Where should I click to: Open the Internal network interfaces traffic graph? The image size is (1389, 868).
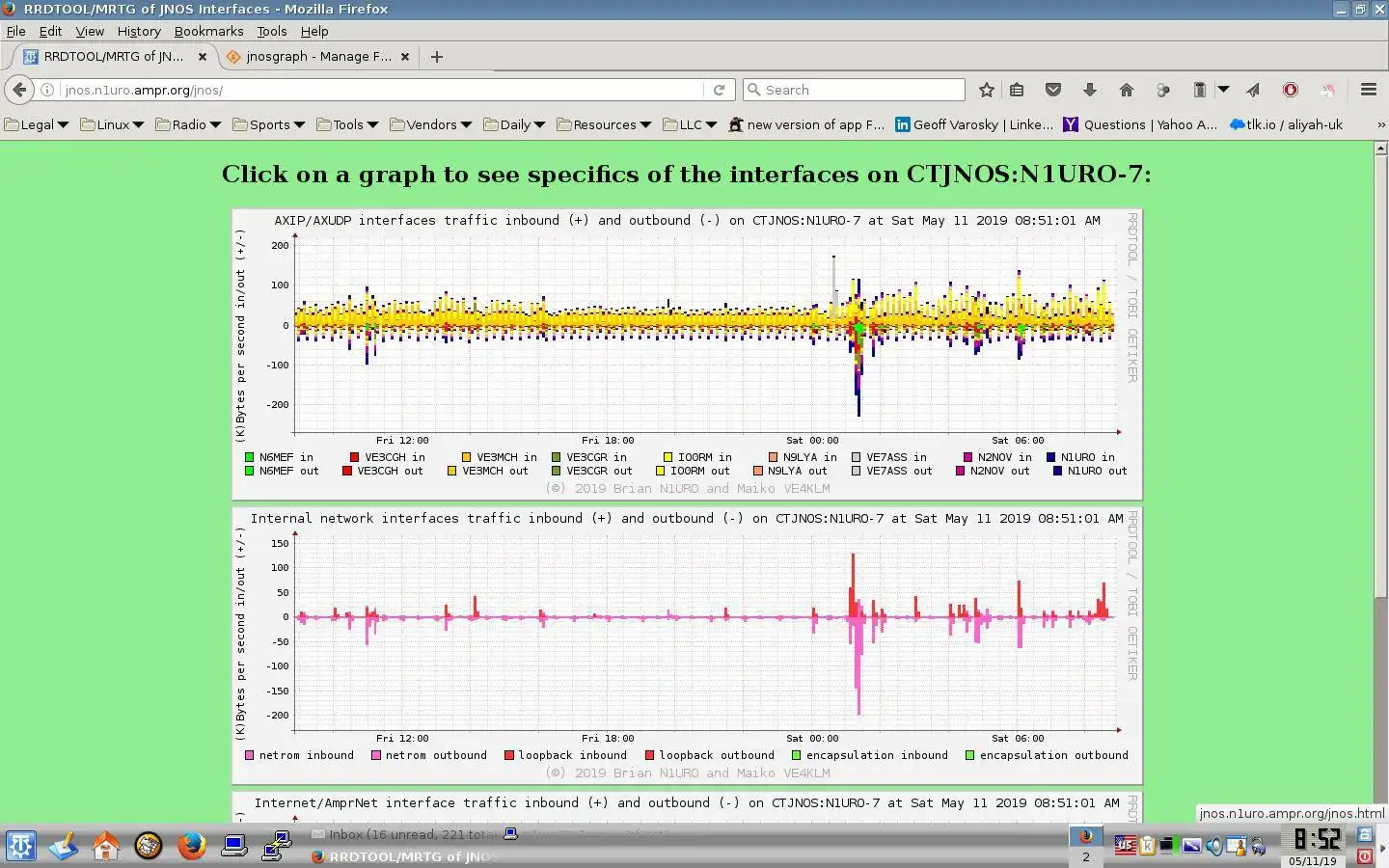(687, 645)
